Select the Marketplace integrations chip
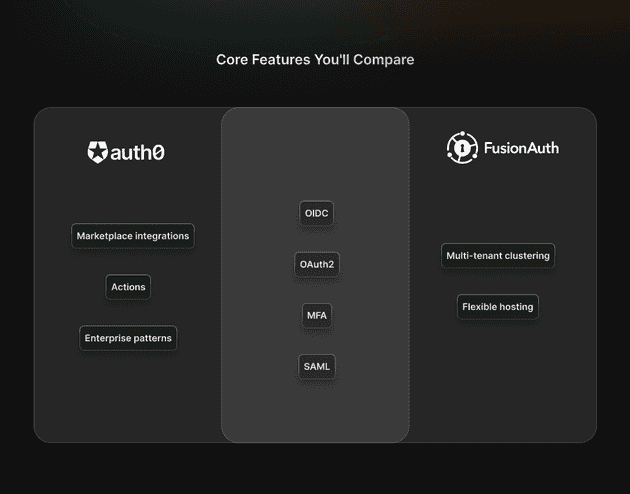The width and height of the screenshot is (630, 494). coord(133,236)
